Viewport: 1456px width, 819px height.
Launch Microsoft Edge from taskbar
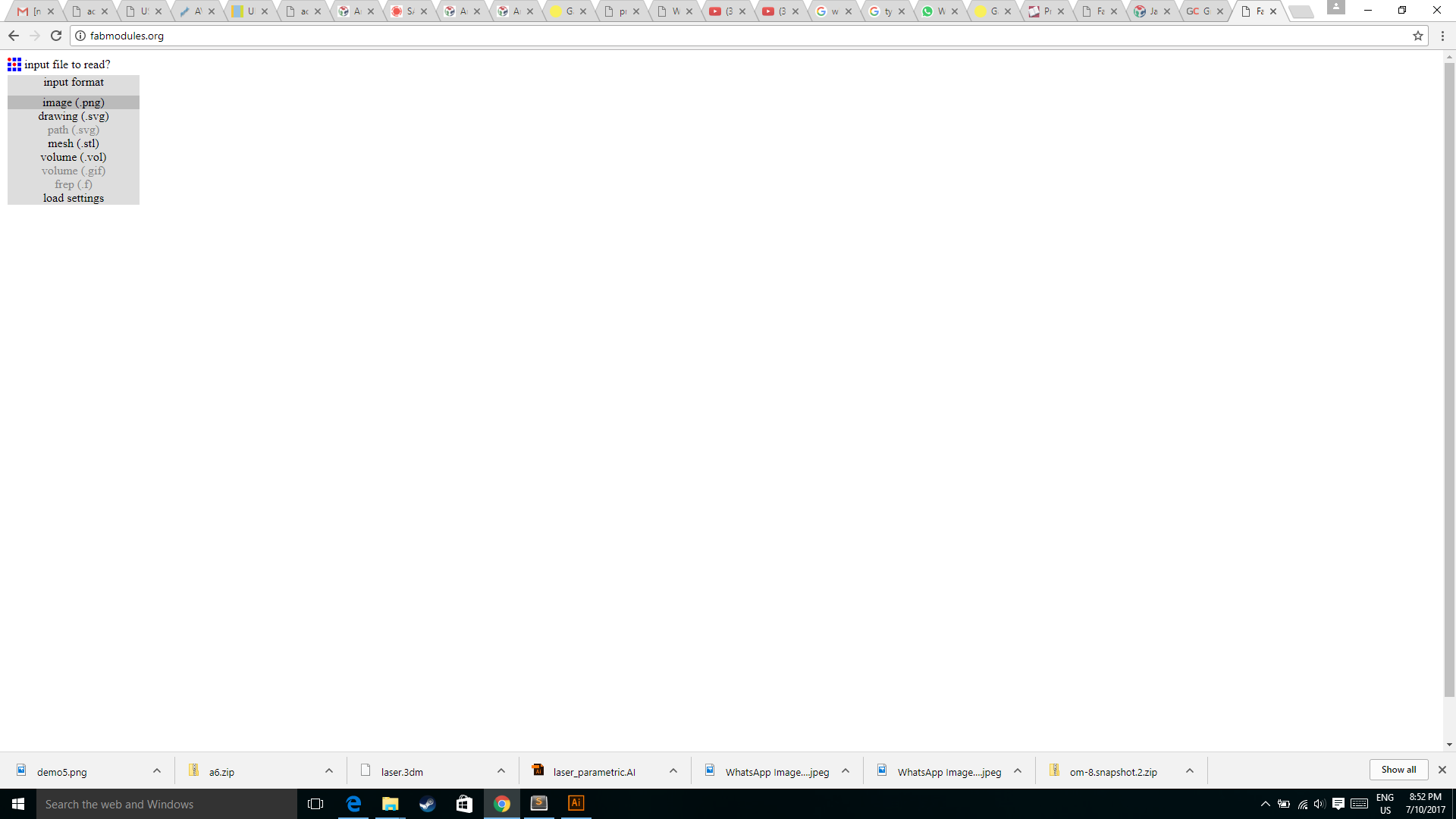point(353,804)
